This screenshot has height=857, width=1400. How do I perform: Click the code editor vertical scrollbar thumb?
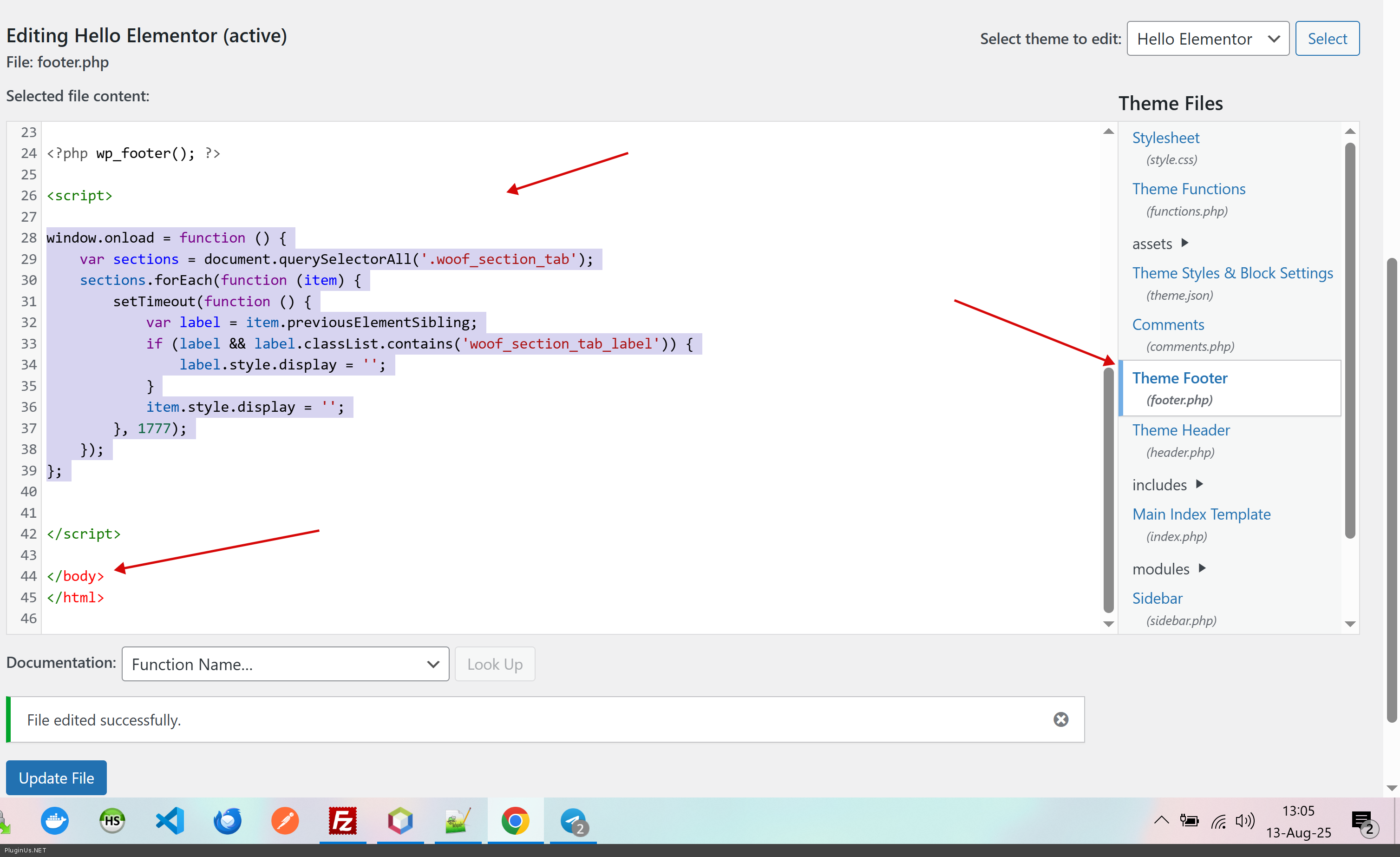(x=1108, y=489)
